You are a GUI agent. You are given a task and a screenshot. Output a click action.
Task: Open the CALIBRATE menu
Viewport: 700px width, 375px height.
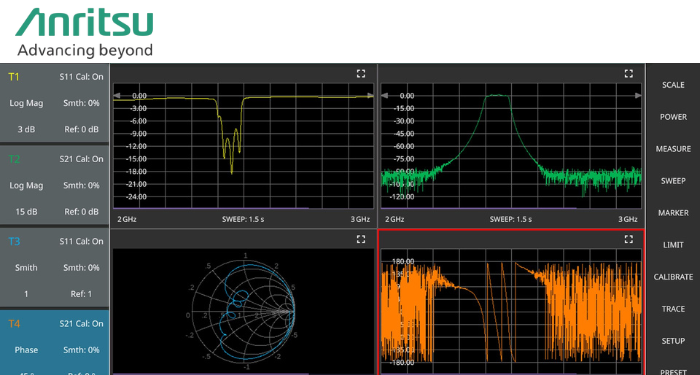[673, 277]
